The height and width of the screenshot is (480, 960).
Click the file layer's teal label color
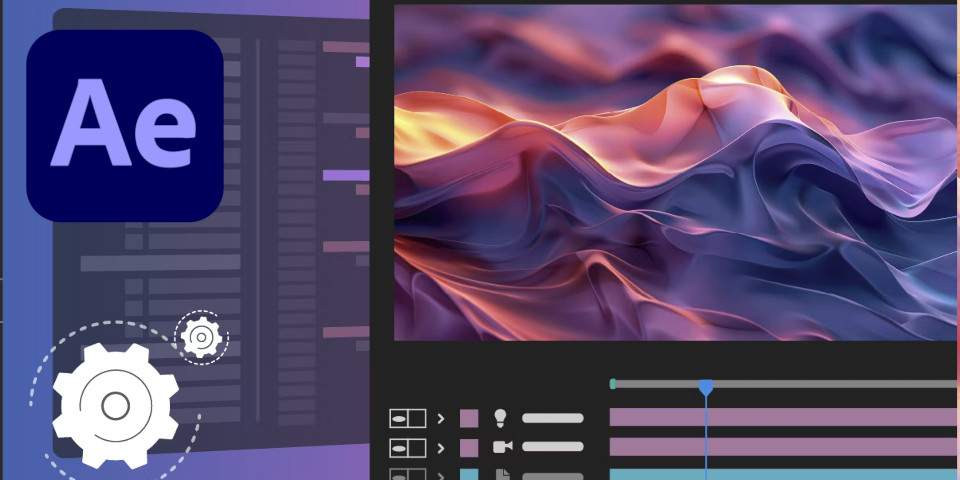click(469, 474)
